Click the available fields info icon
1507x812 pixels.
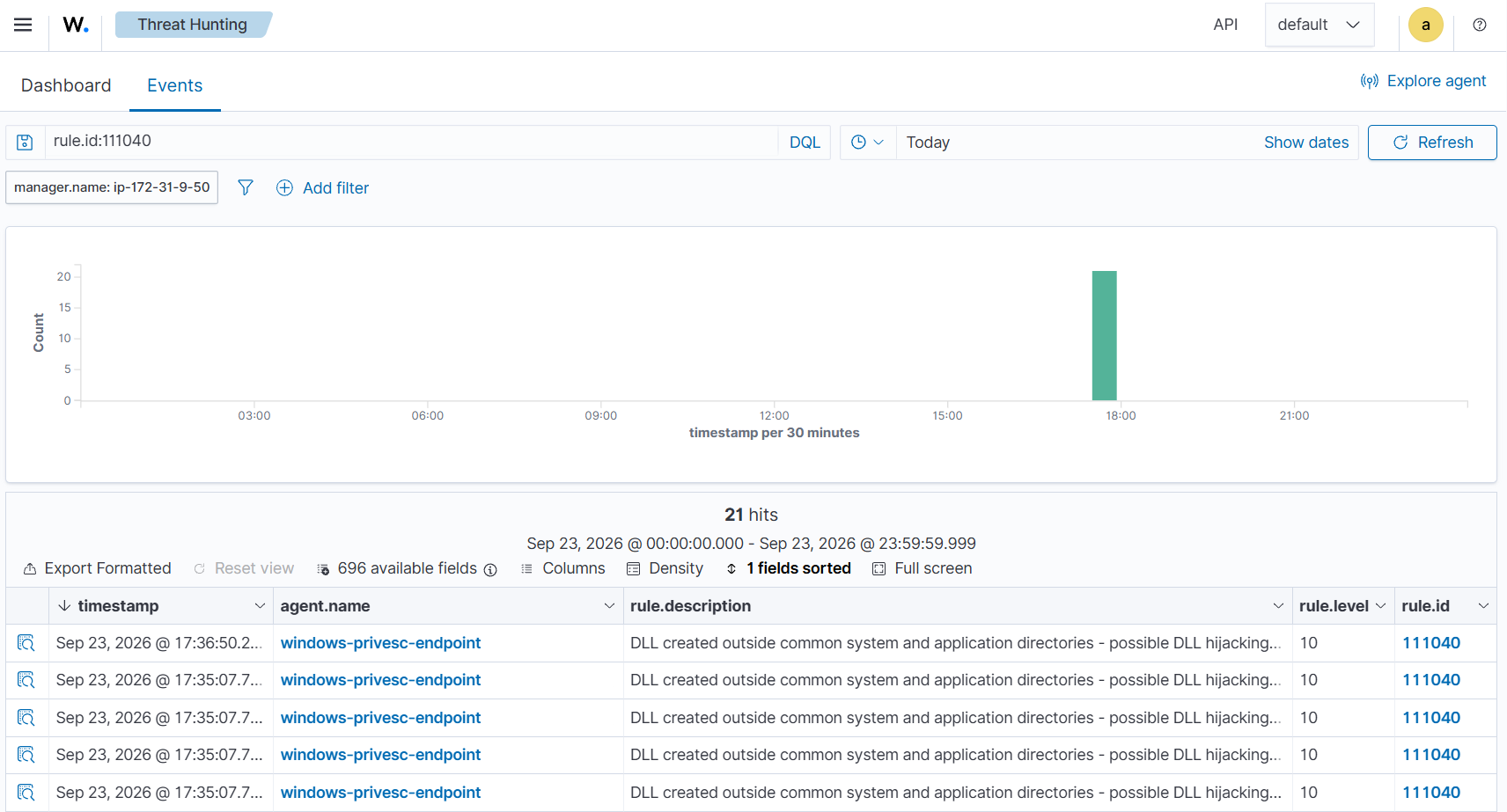[x=490, y=570]
